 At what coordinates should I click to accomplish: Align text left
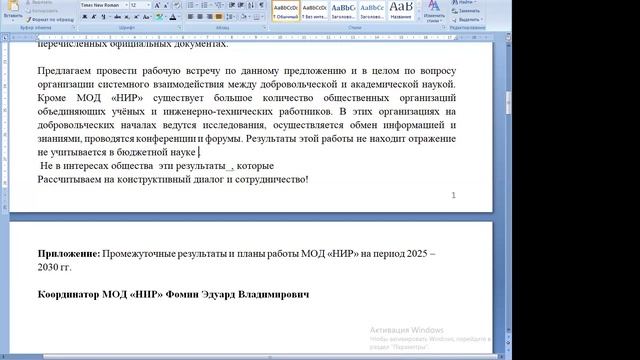(x=190, y=17)
